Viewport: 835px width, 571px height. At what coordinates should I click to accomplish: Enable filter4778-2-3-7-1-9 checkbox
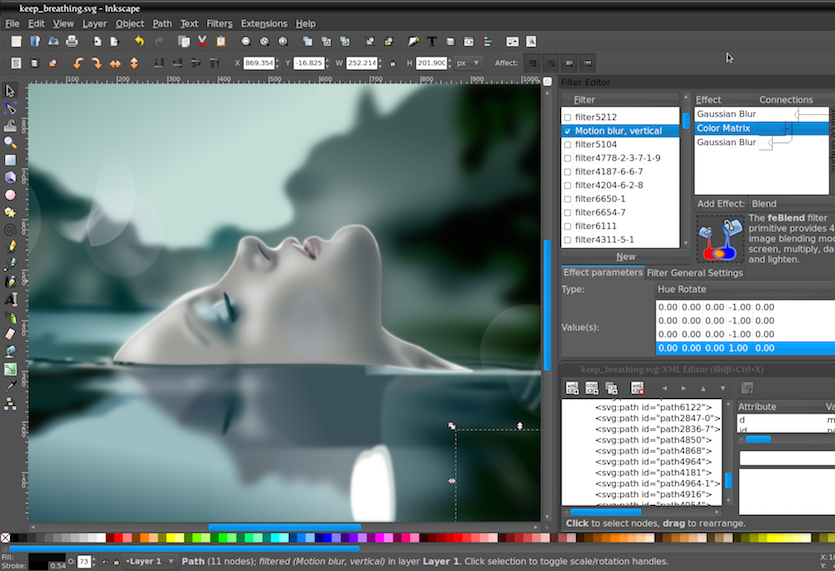pos(567,158)
